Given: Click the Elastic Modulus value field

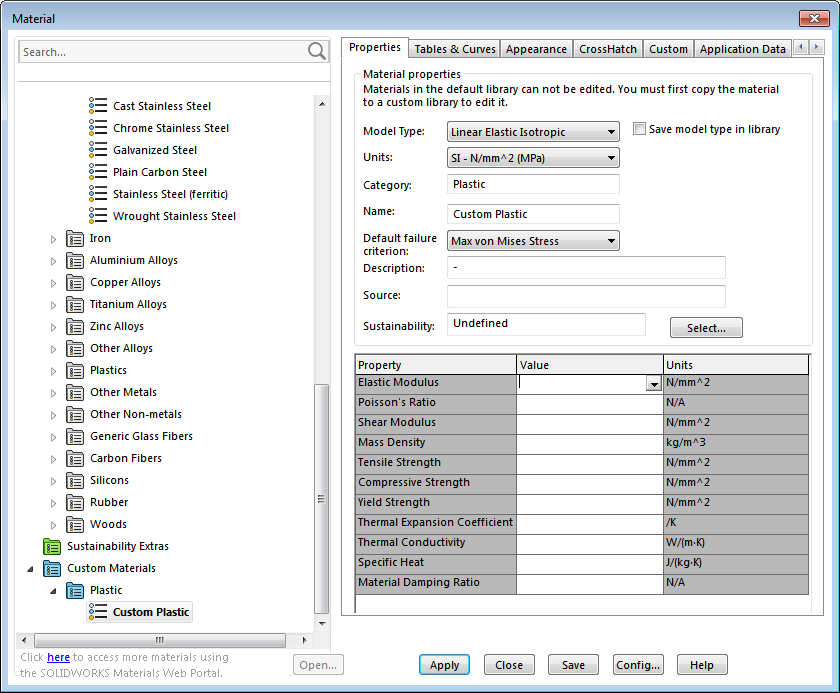Looking at the screenshot, I should [x=582, y=383].
